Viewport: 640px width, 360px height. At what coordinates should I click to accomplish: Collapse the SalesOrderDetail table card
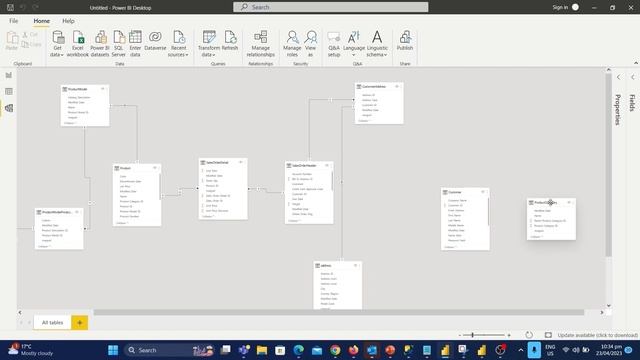[x=208, y=216]
